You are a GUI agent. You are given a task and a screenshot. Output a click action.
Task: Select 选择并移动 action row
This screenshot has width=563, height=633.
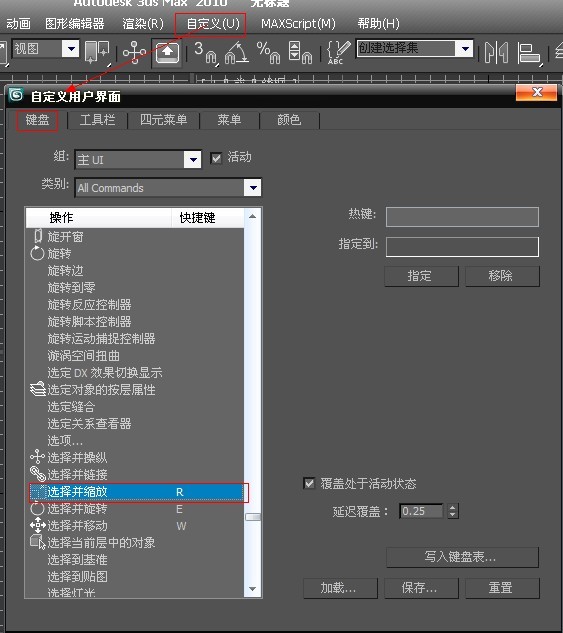[x=136, y=526]
